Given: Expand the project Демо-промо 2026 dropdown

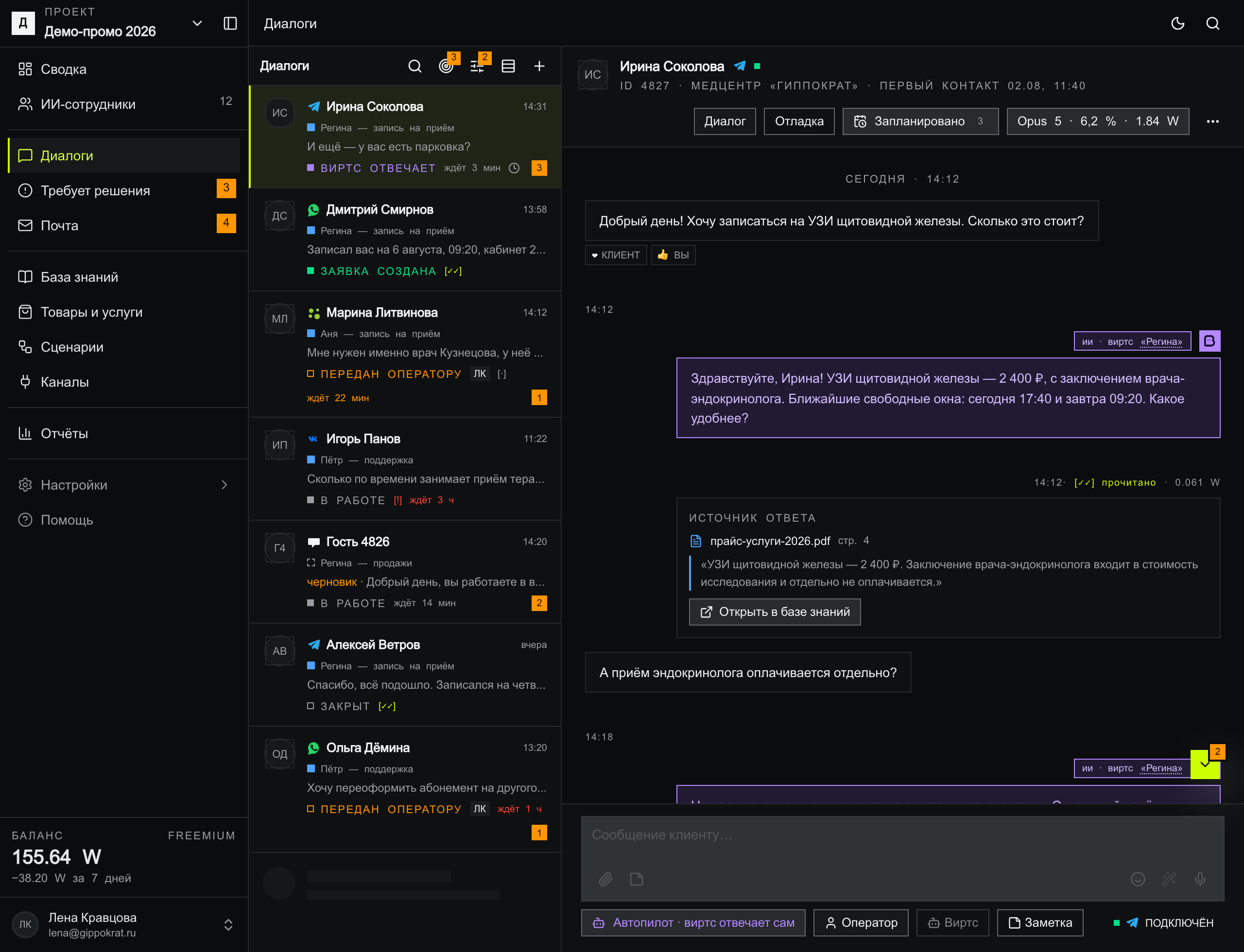Looking at the screenshot, I should pos(197,23).
